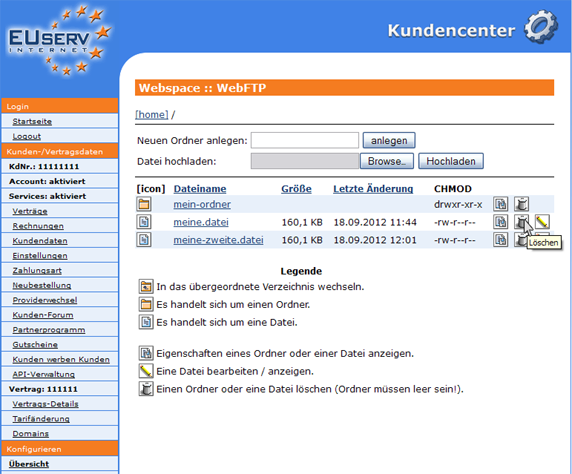
Task: Sort by Letzte Änderung column
Action: coord(373,189)
